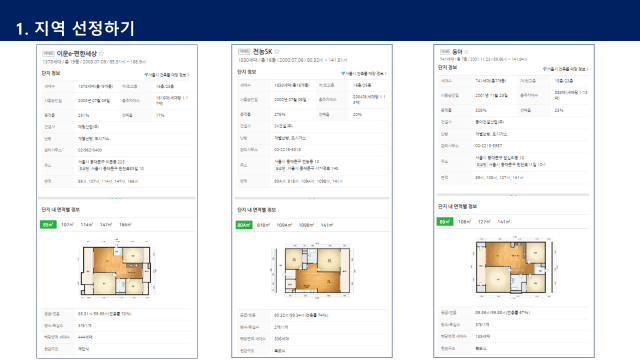Click the 이문e-편한세상 complex title

pos(77,53)
